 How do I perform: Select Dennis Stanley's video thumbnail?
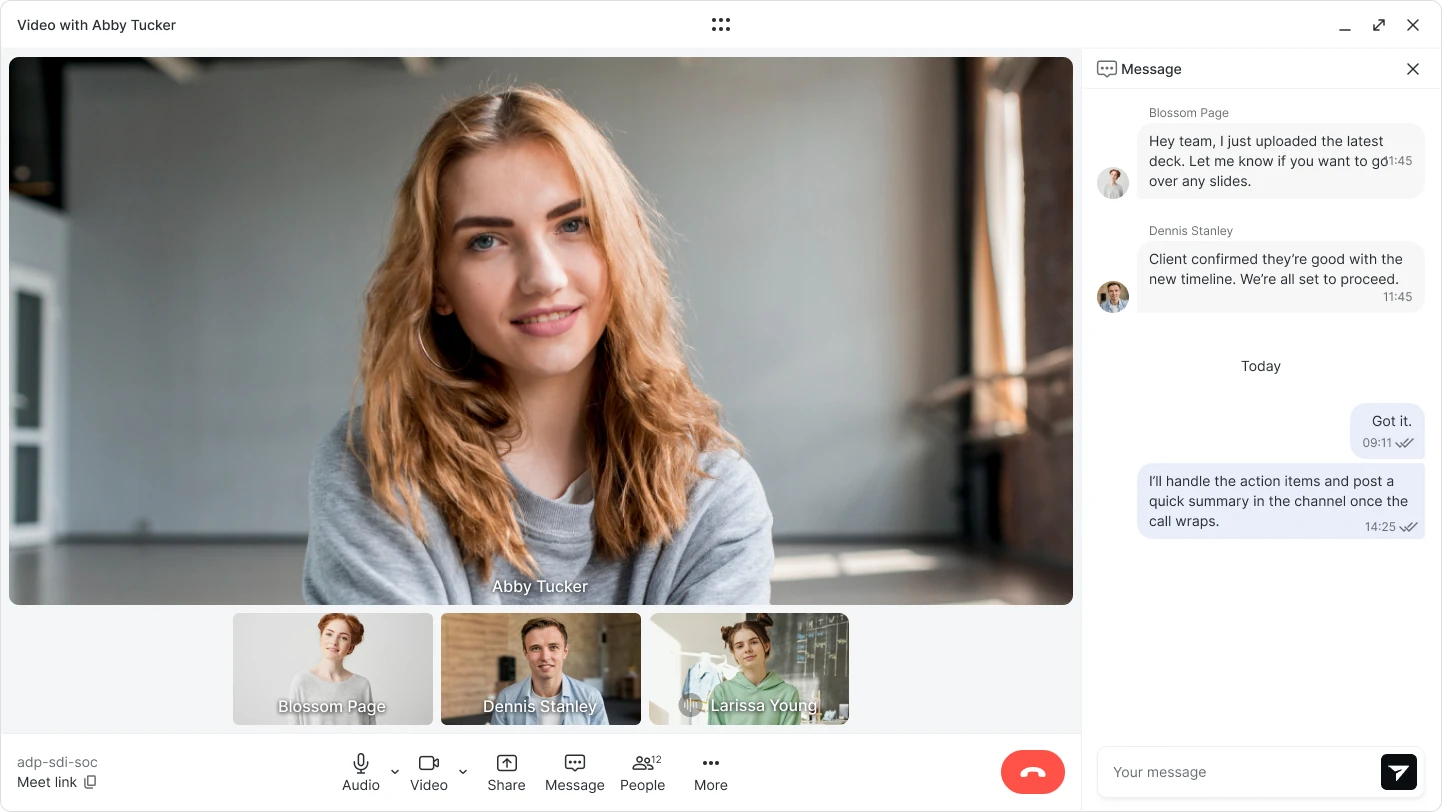coord(541,669)
